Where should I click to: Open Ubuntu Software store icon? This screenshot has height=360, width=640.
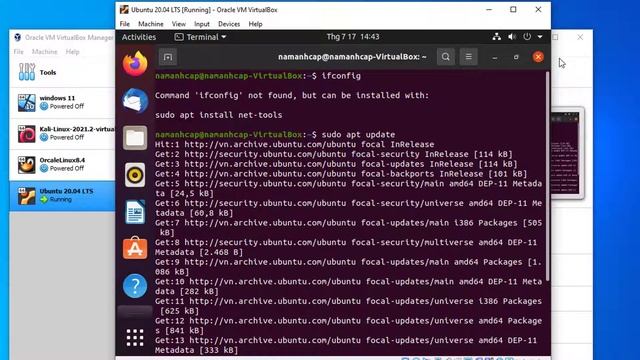point(135,248)
